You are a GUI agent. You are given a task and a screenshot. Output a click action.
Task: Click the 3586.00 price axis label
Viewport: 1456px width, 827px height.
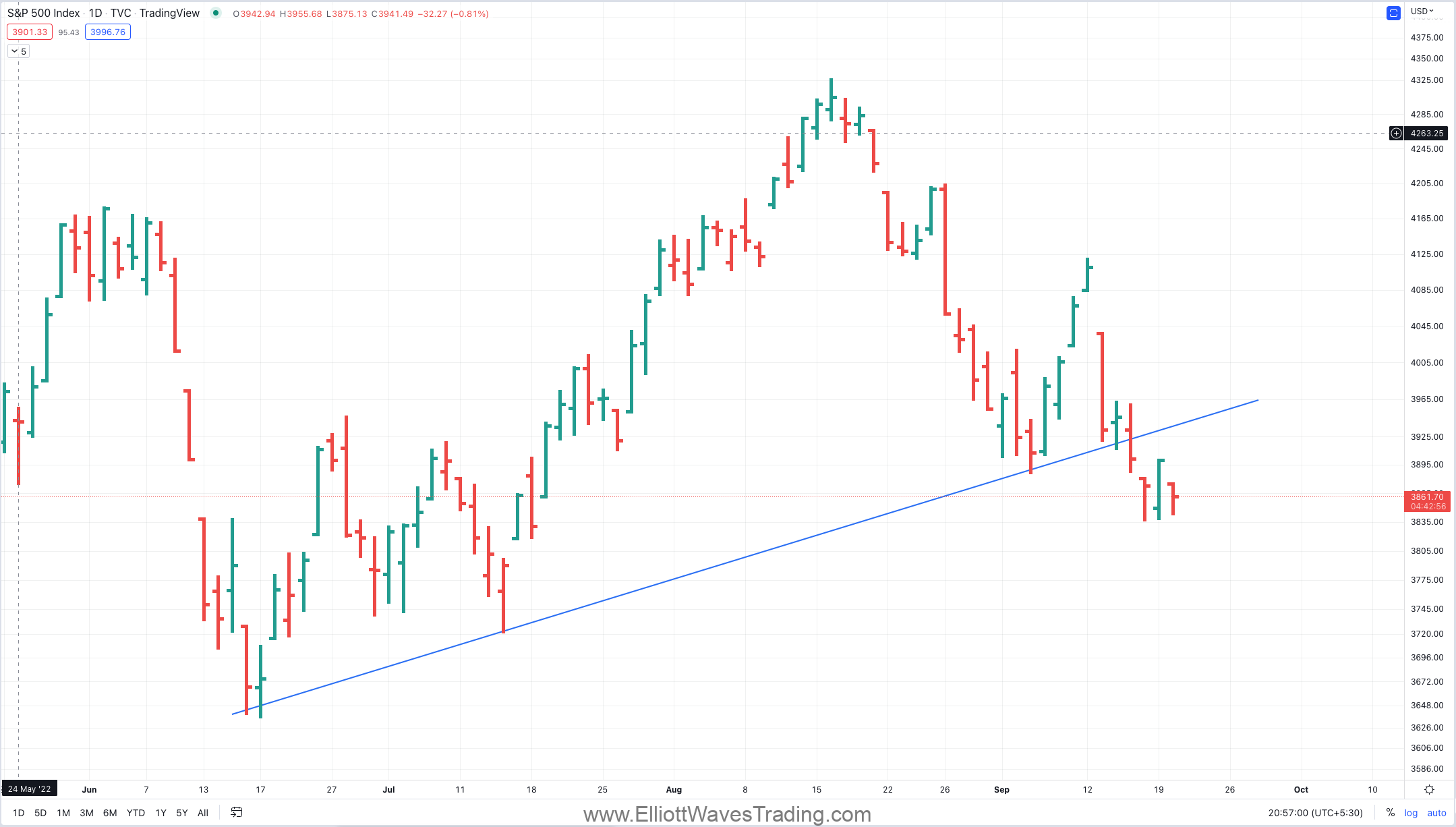pos(1427,768)
